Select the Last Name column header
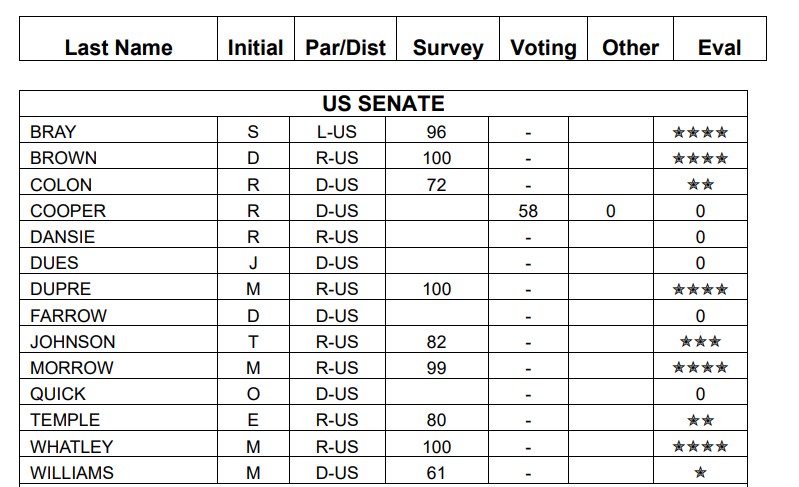 pyautogui.click(x=118, y=47)
